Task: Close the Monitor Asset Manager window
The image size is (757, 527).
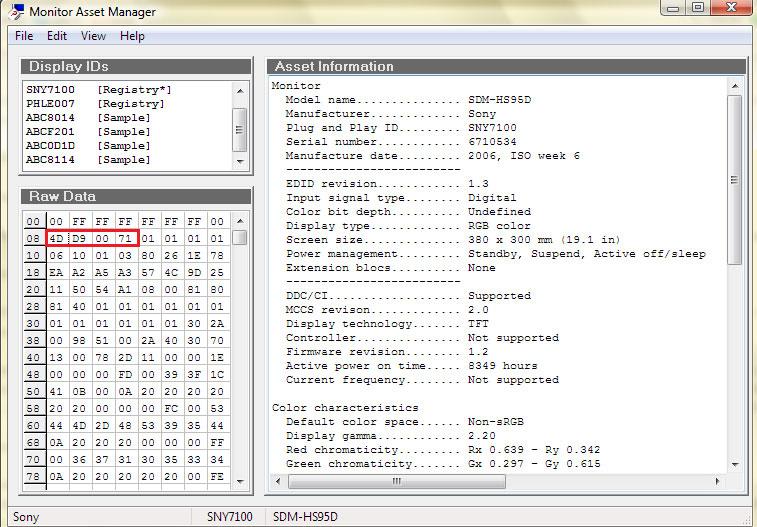Action: tap(731, 7)
